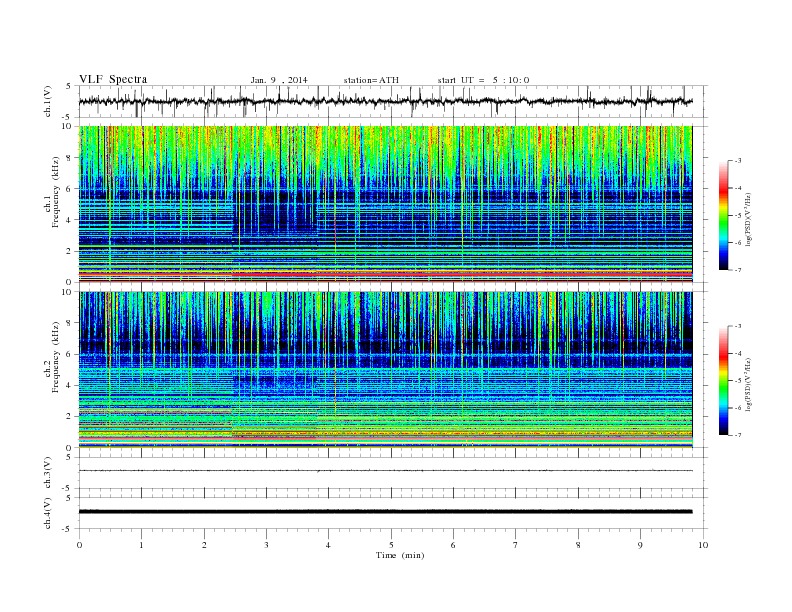Screen dimensions: 792x612
Task: Click the "8" kHz tick on ch.2 frequency axis
Action: [x=69, y=323]
